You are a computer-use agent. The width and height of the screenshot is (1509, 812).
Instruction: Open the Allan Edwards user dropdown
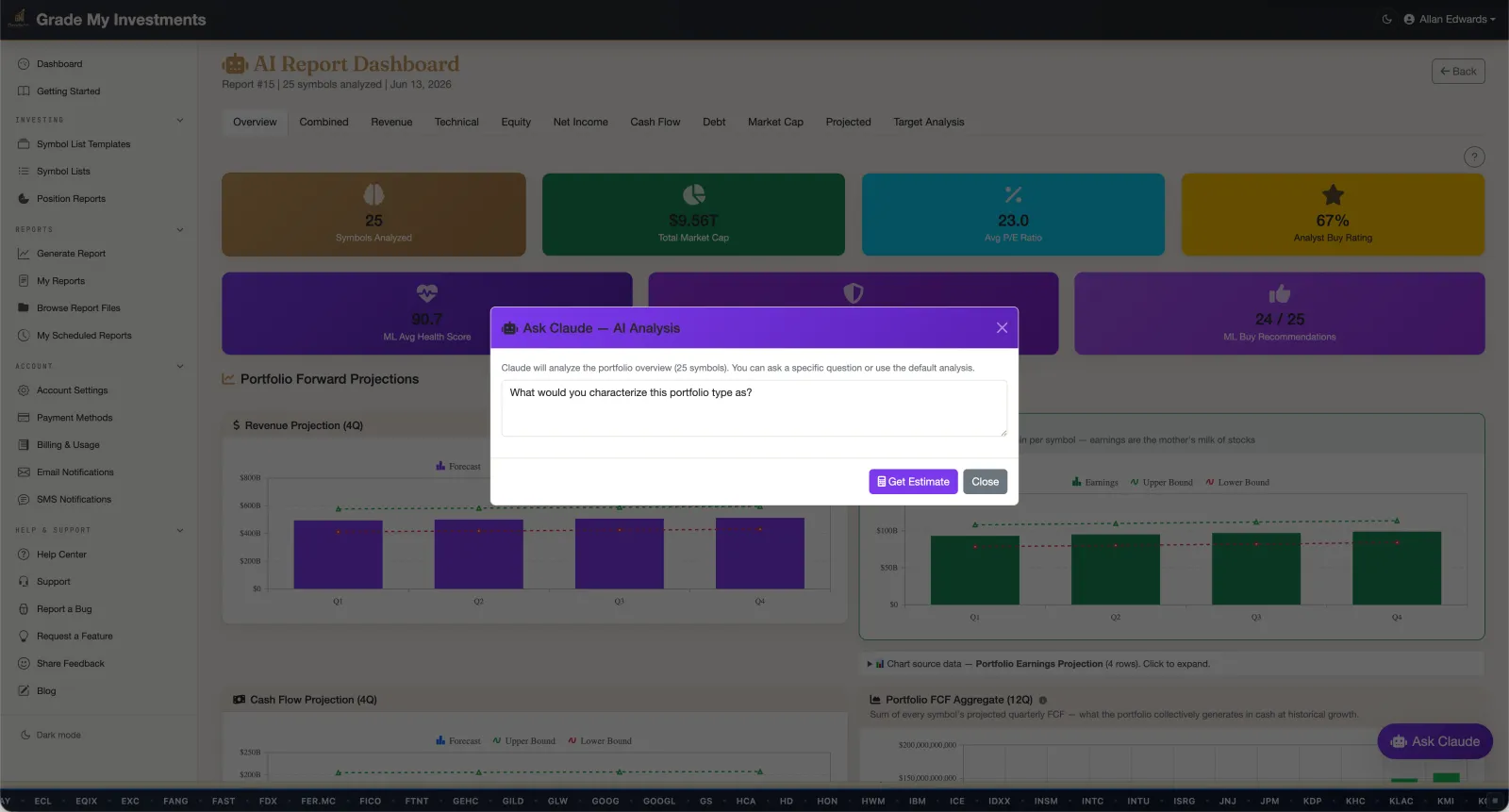tap(1450, 19)
